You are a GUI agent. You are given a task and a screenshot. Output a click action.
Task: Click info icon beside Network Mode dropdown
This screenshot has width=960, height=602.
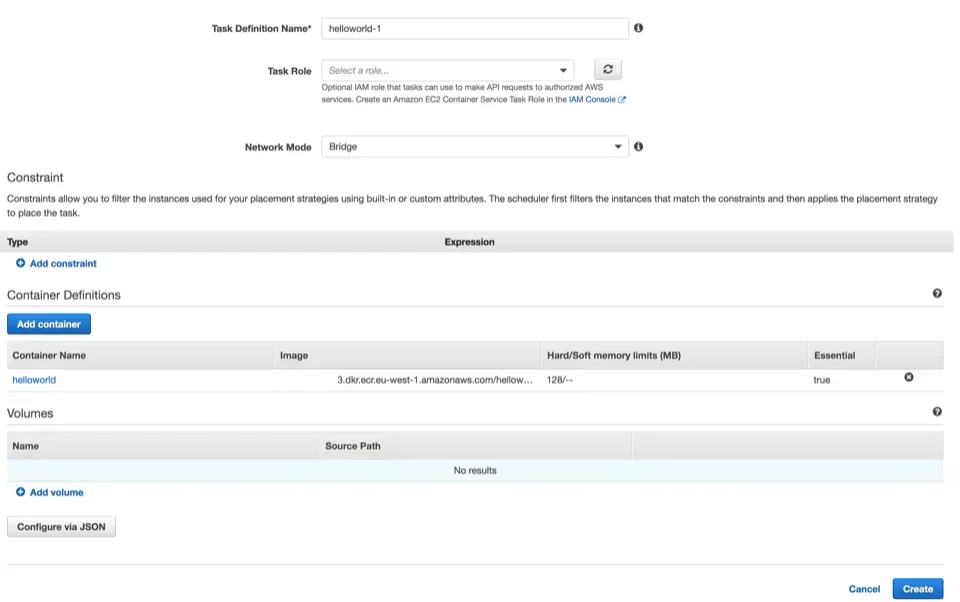[638, 147]
